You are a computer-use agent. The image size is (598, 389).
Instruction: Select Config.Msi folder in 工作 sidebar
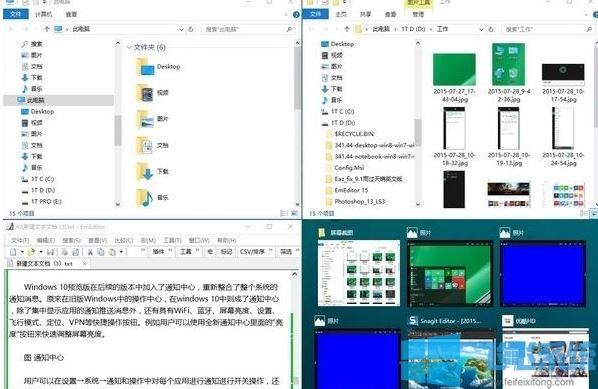click(345, 167)
